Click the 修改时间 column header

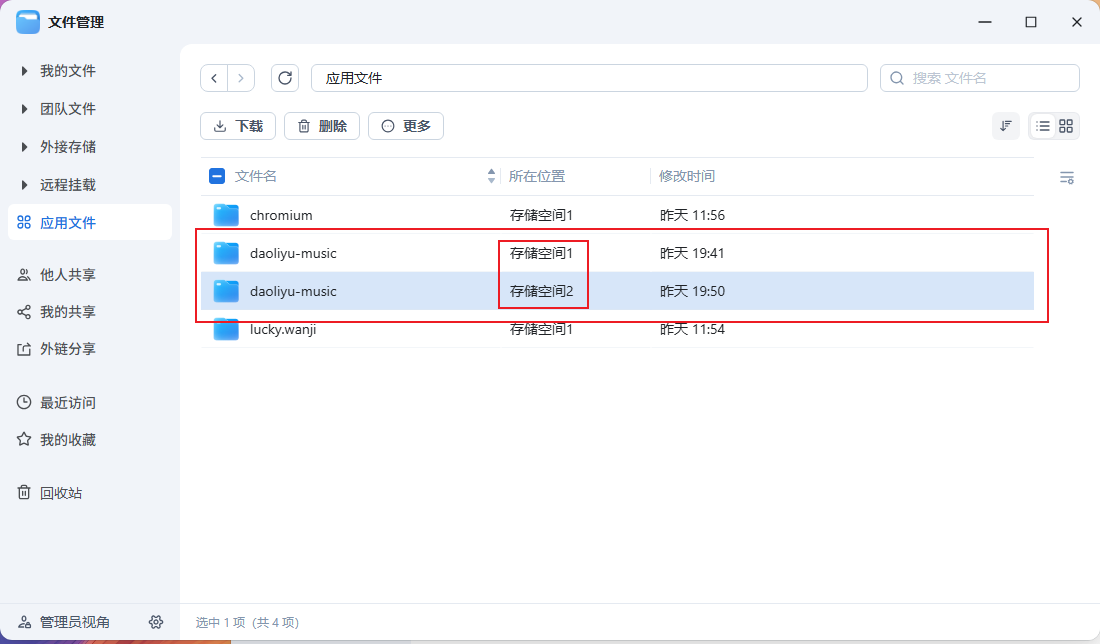click(x=687, y=176)
